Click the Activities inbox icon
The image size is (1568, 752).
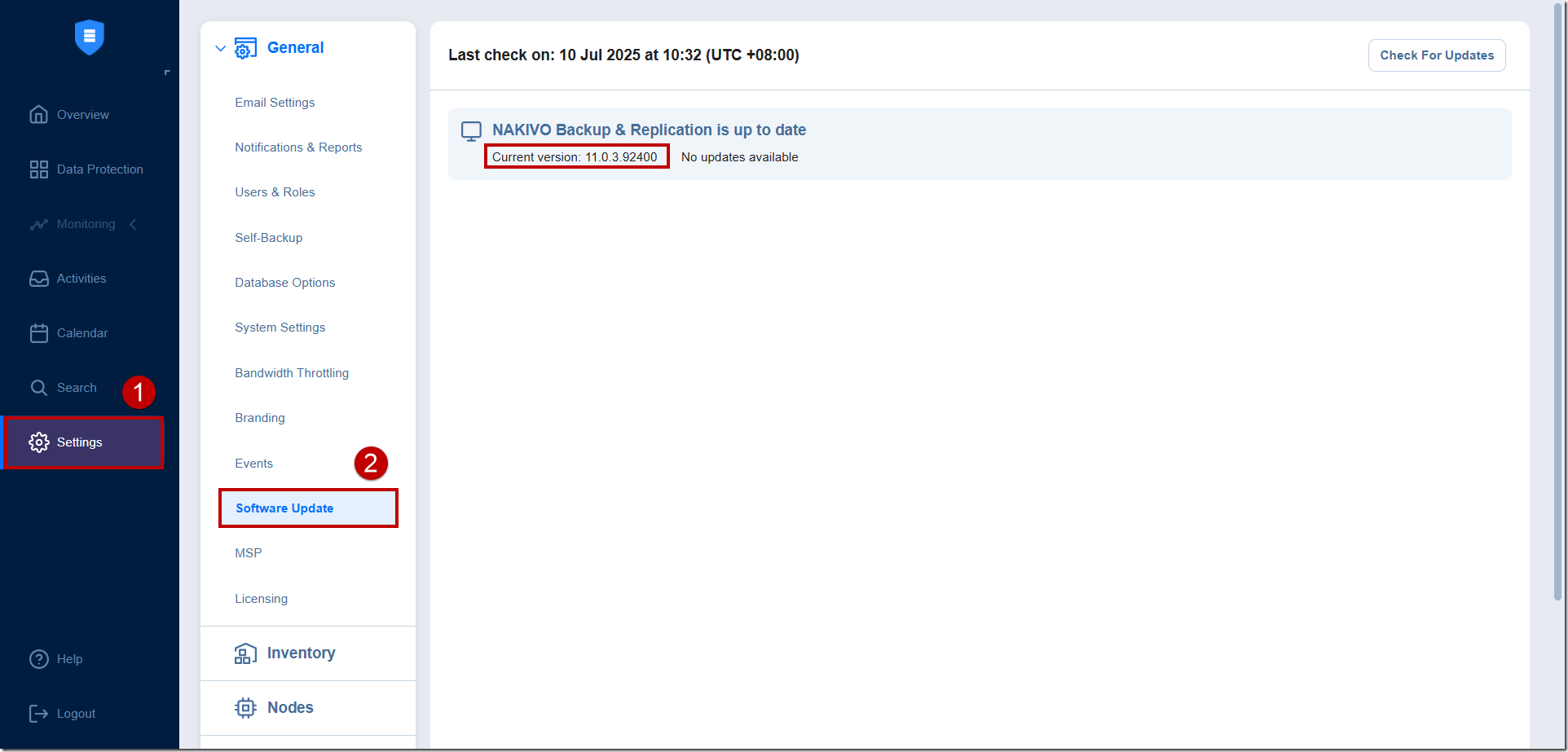[x=38, y=279]
